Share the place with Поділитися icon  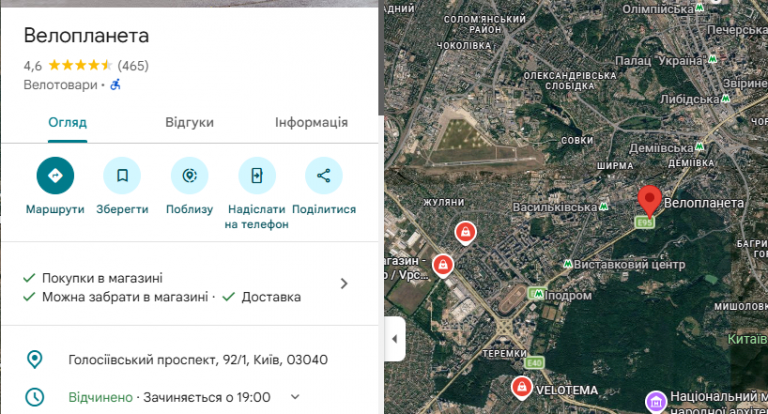coord(324,175)
